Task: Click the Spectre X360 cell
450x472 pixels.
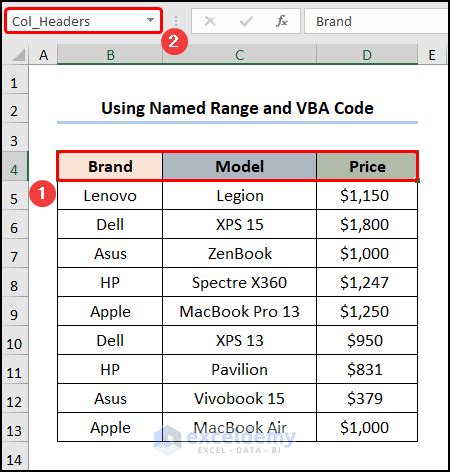Action: pos(239,282)
